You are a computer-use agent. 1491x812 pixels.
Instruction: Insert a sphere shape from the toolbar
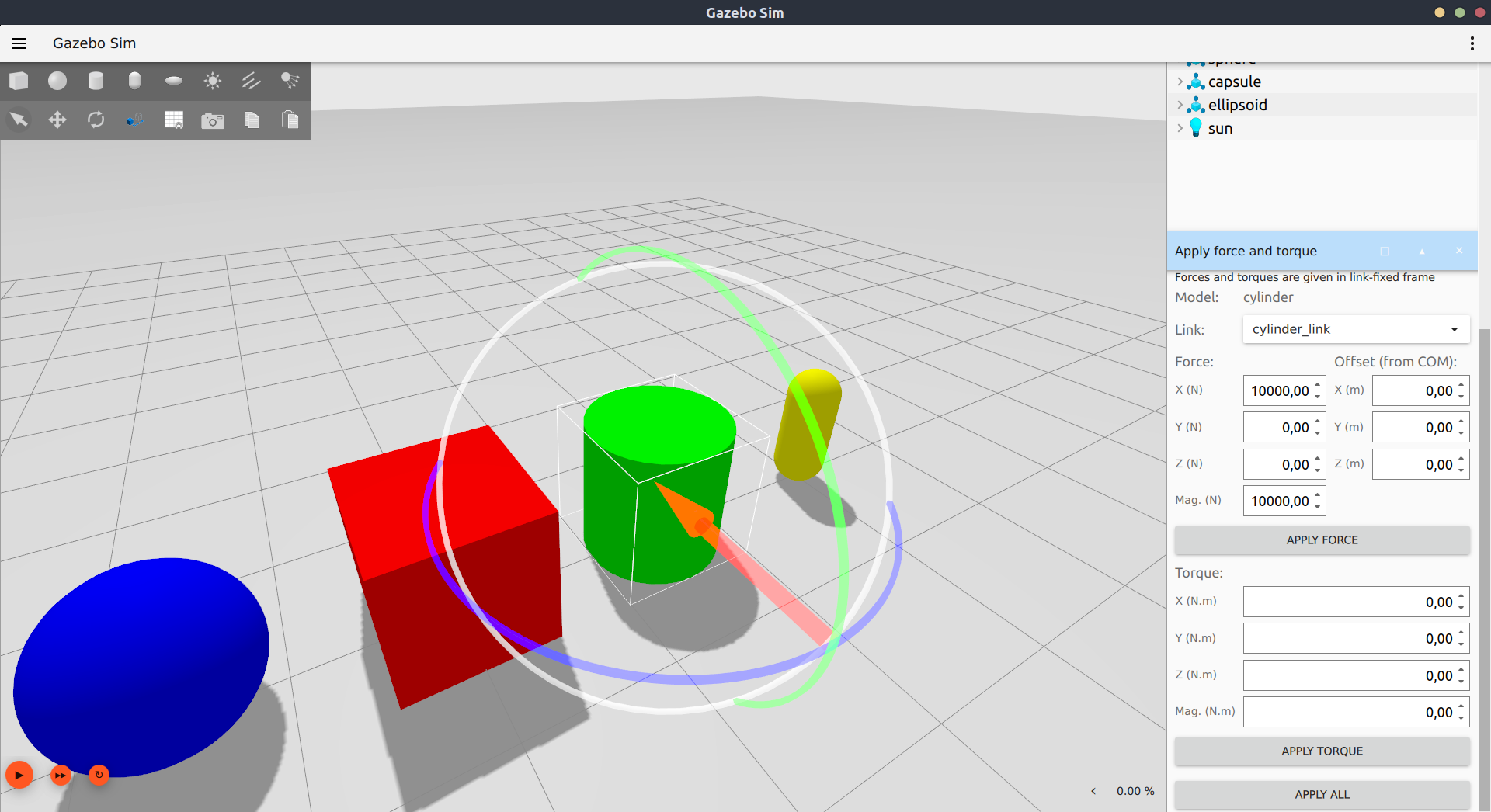click(x=57, y=81)
